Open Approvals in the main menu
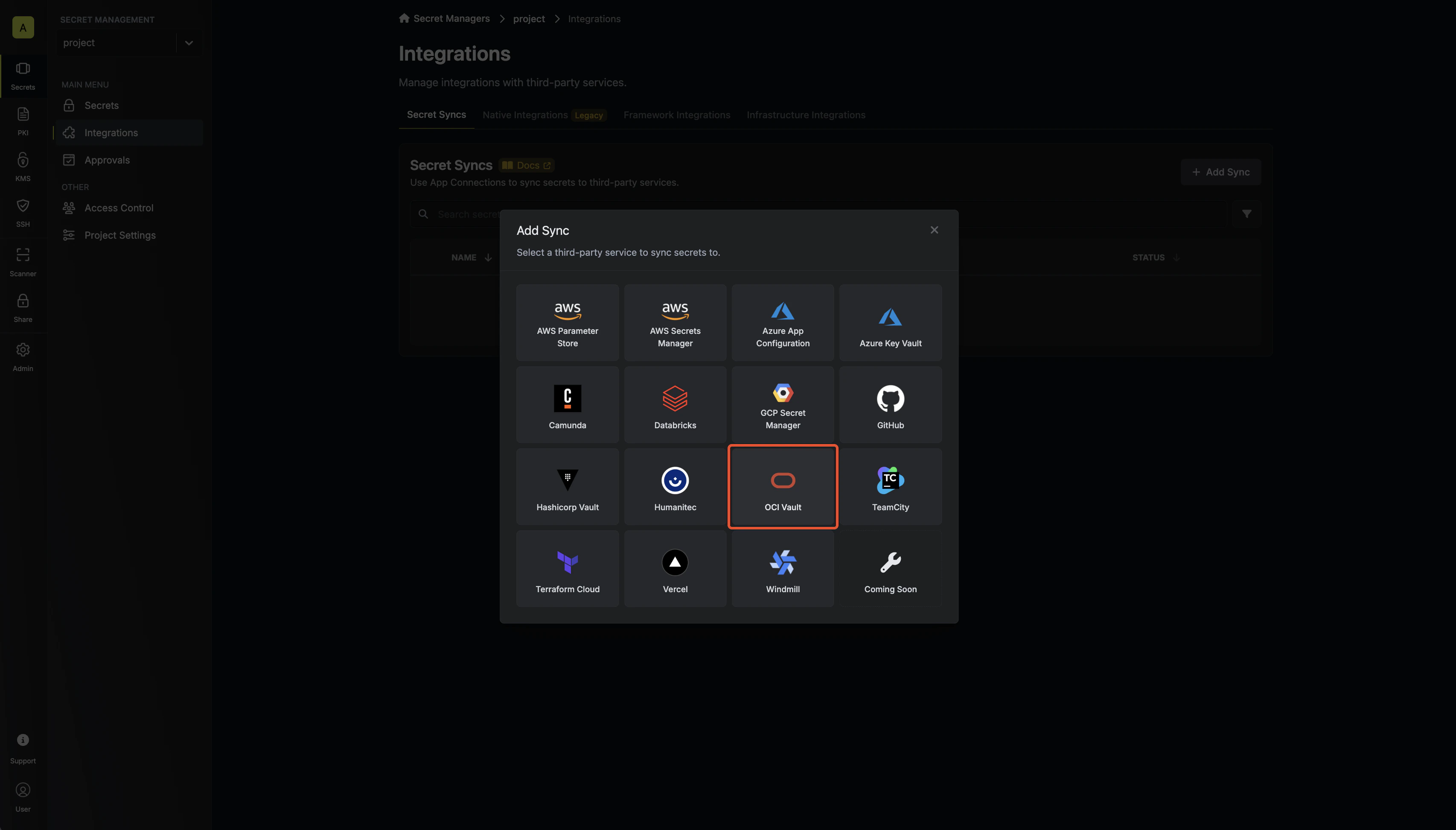This screenshot has width=1456, height=830. [x=129, y=160]
